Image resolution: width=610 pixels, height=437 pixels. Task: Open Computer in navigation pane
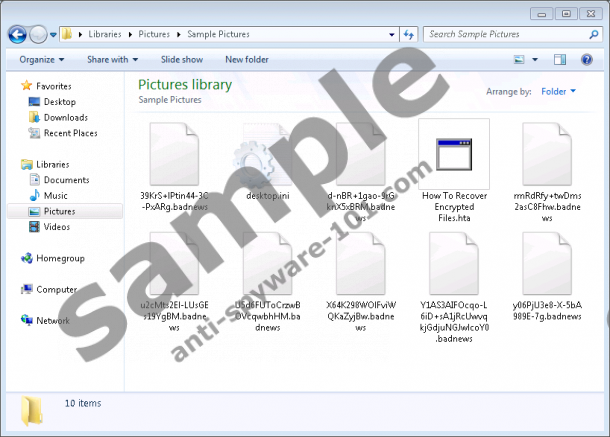coord(56,290)
